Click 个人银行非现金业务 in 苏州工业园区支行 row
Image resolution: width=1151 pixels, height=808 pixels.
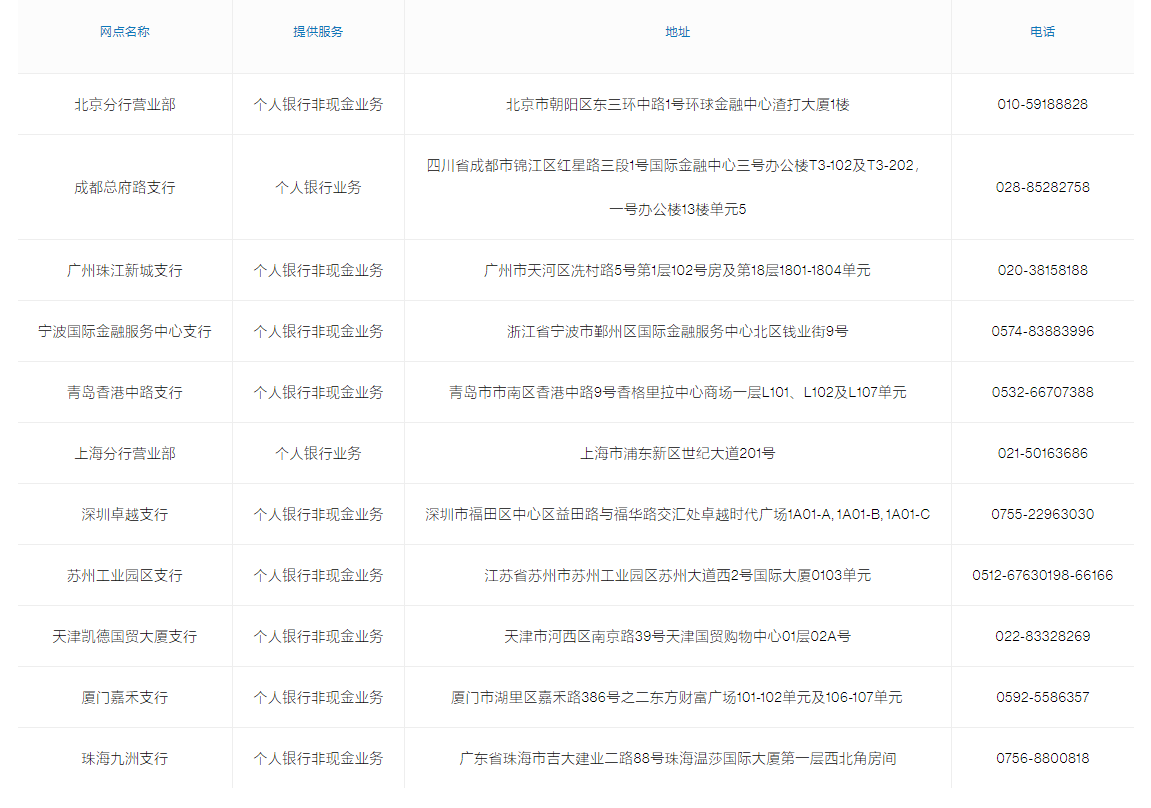coord(318,575)
